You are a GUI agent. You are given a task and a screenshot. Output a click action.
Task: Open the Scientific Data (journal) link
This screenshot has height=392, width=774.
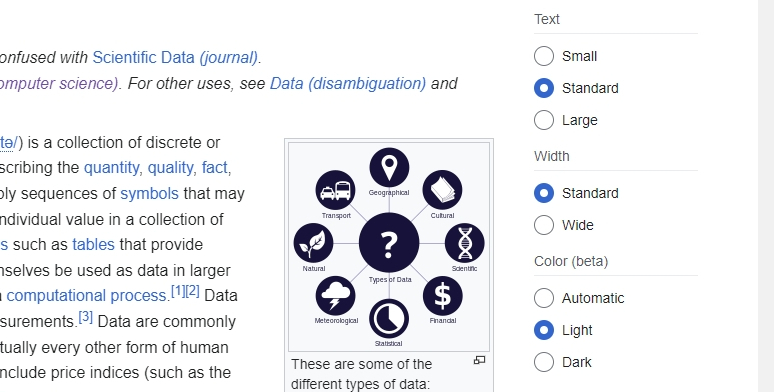click(x=175, y=57)
